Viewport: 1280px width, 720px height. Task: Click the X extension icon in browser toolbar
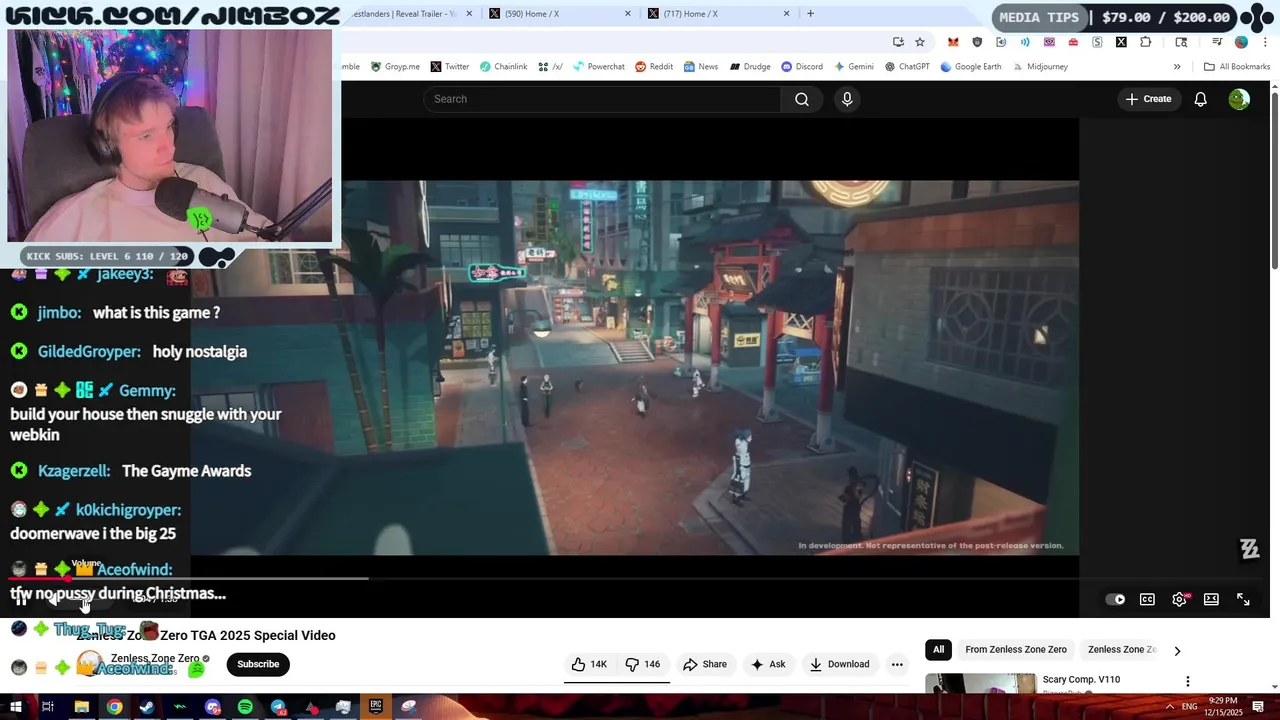pyautogui.click(x=1121, y=42)
